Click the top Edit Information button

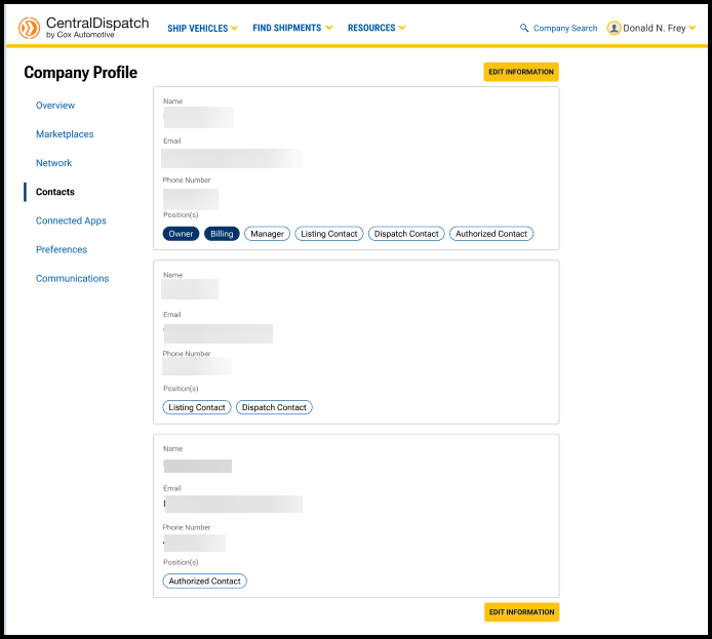[x=521, y=72]
